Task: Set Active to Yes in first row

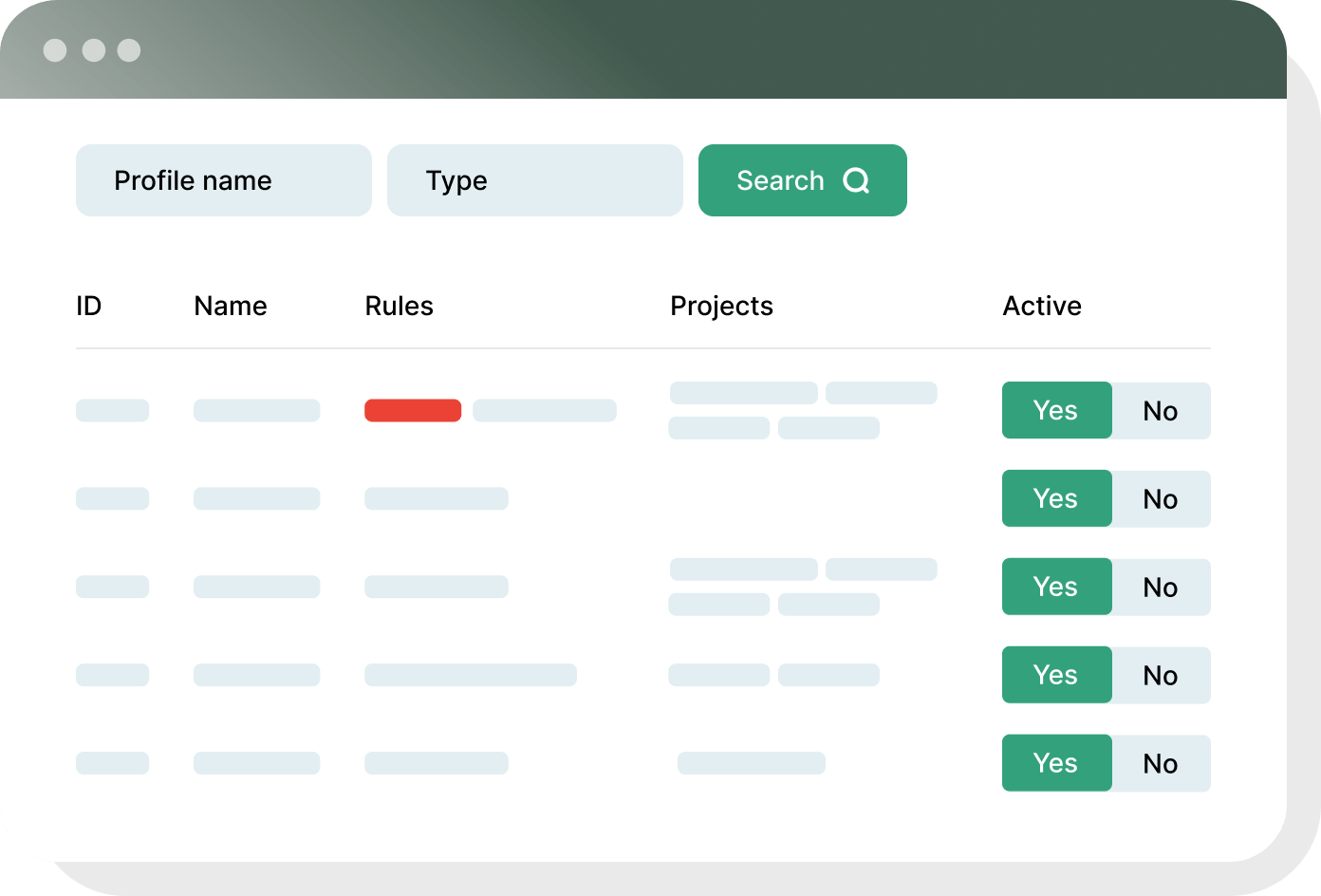Action: tap(1057, 410)
